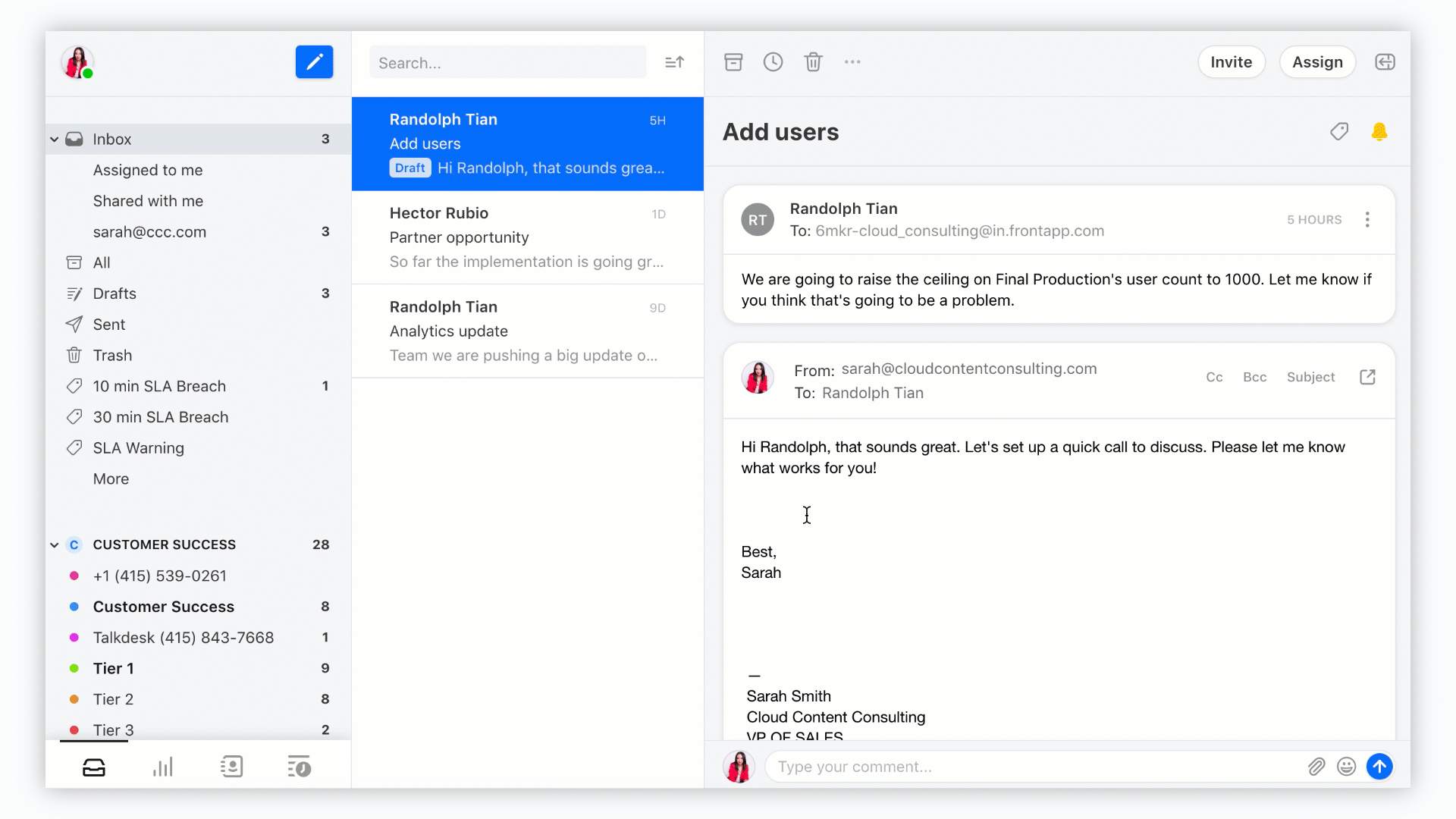Click the All archive-box icon
This screenshot has height=819, width=1456.
(74, 262)
